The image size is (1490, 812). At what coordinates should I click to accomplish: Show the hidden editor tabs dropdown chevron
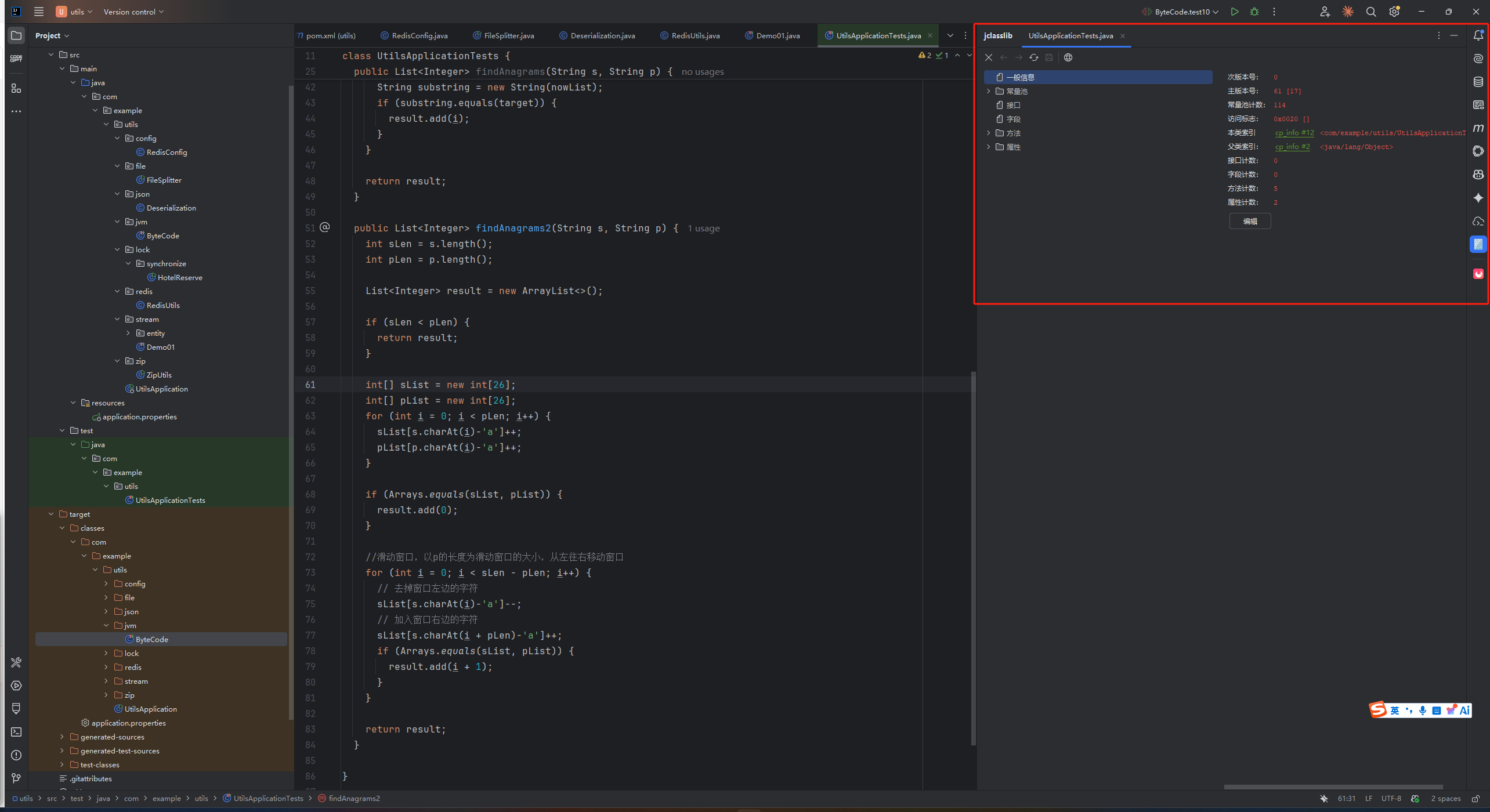tap(950, 35)
